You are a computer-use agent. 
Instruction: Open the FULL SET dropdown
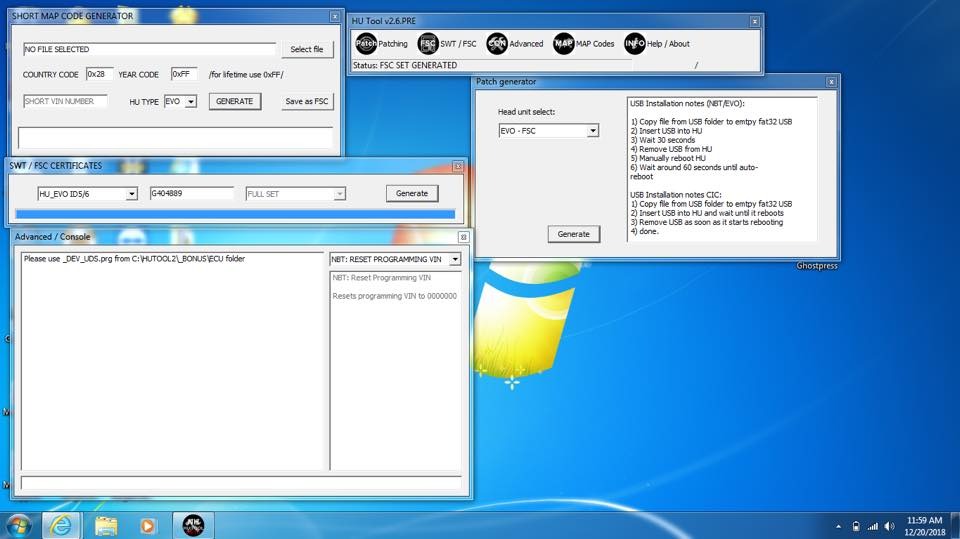pos(339,194)
